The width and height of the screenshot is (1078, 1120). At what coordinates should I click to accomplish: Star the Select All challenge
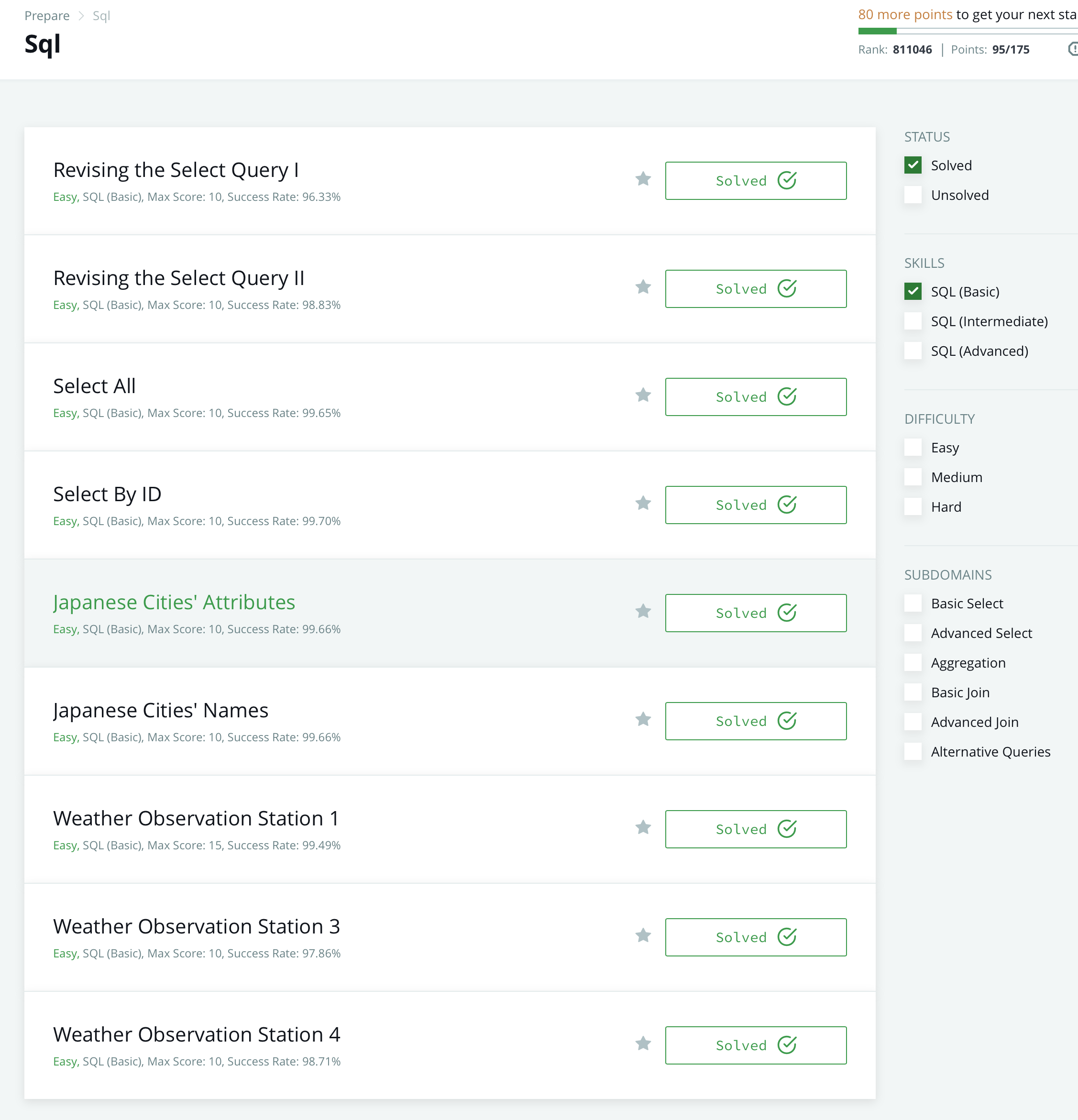pyautogui.click(x=643, y=395)
